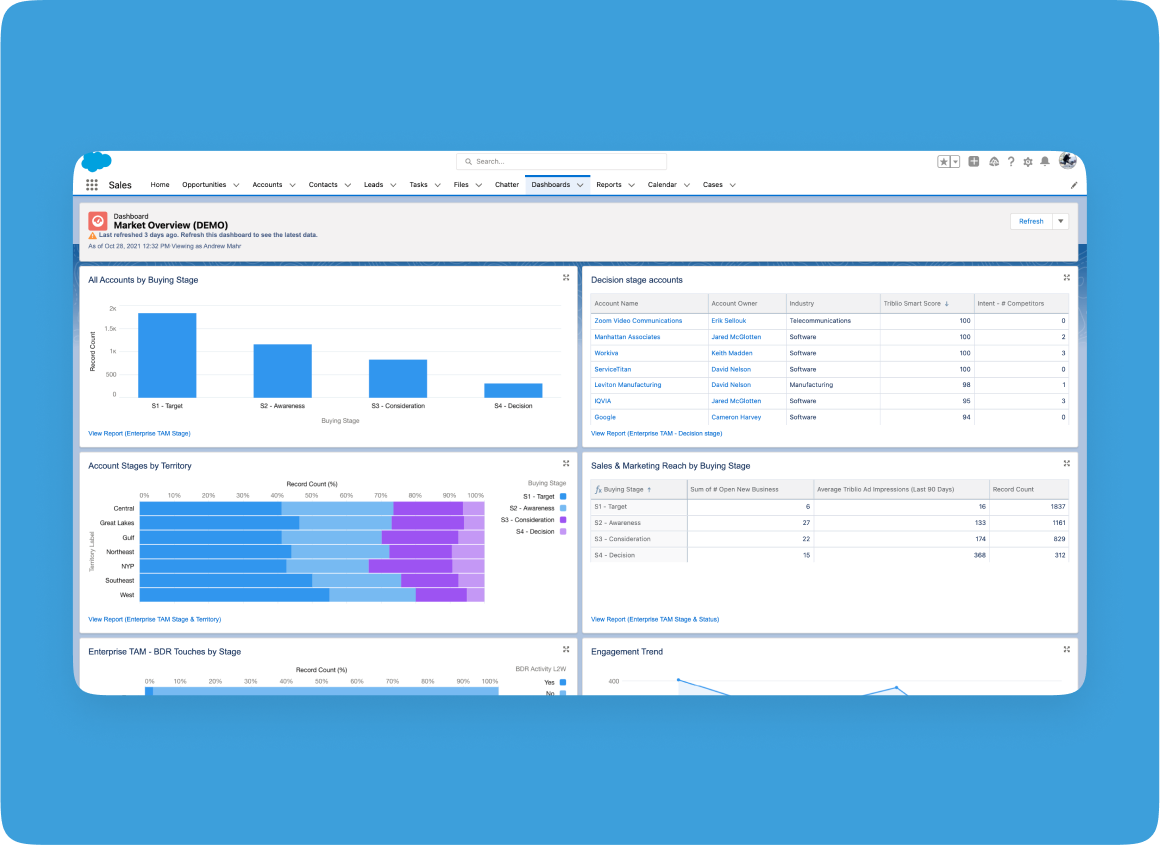Open the Help question mark icon
1160x845 pixels.
click(1011, 161)
